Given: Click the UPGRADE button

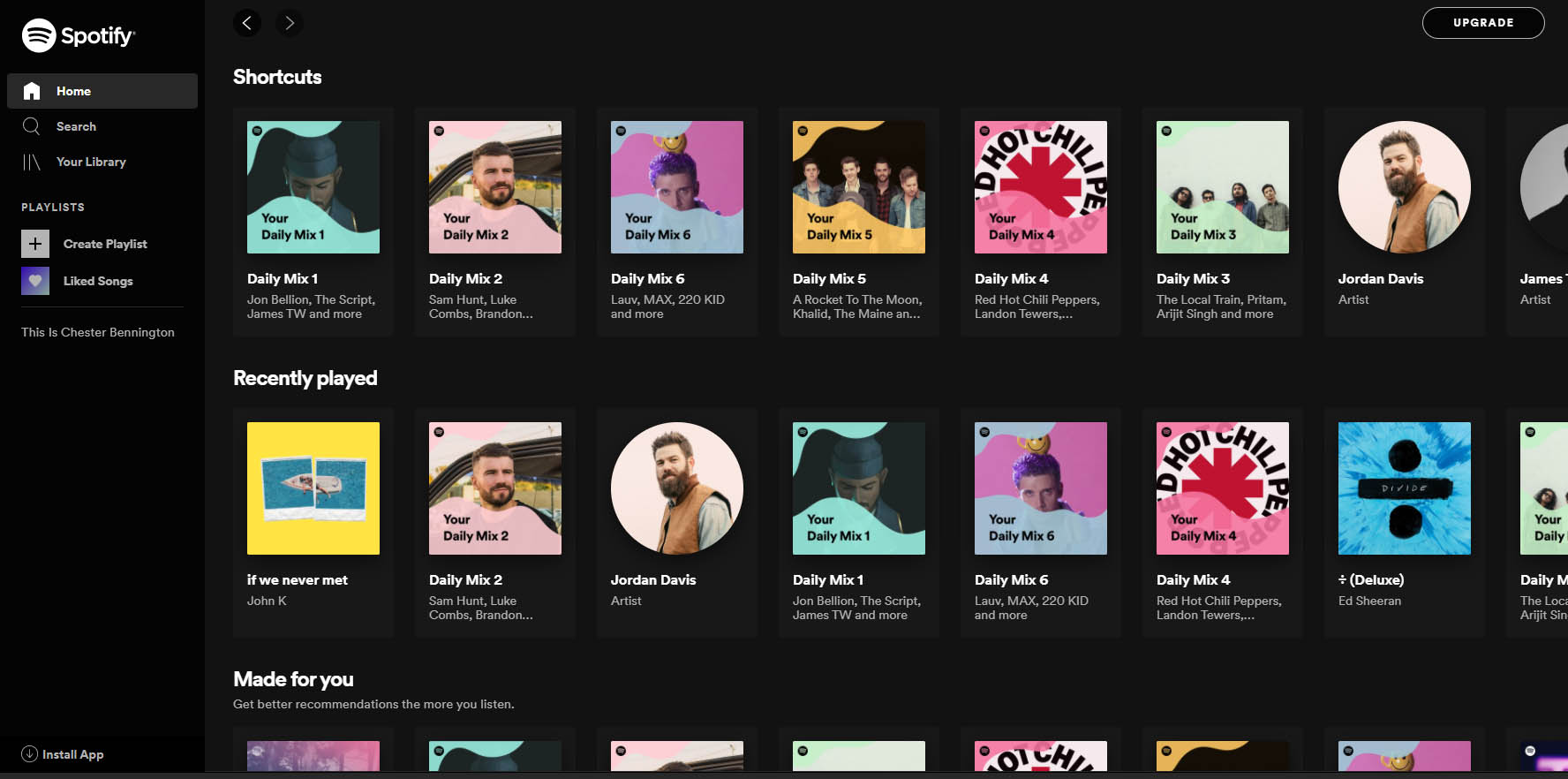Looking at the screenshot, I should pyautogui.click(x=1483, y=23).
